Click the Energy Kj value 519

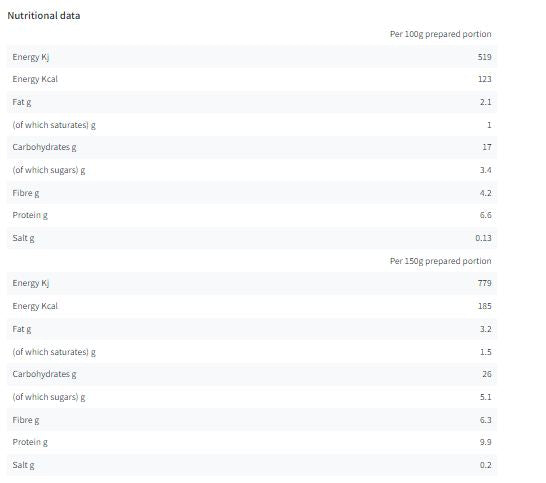click(x=484, y=57)
